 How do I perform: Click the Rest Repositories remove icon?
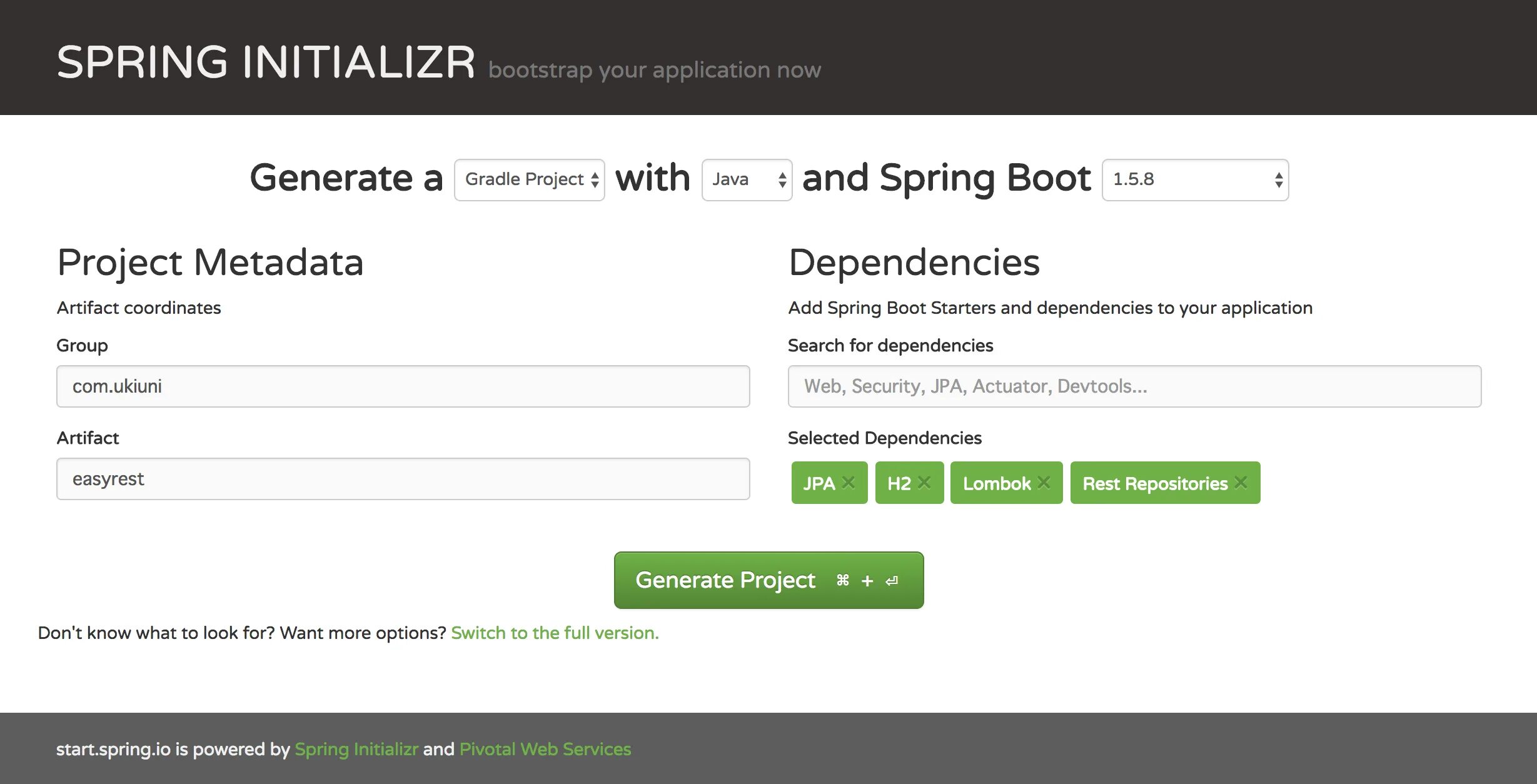pyautogui.click(x=1243, y=483)
